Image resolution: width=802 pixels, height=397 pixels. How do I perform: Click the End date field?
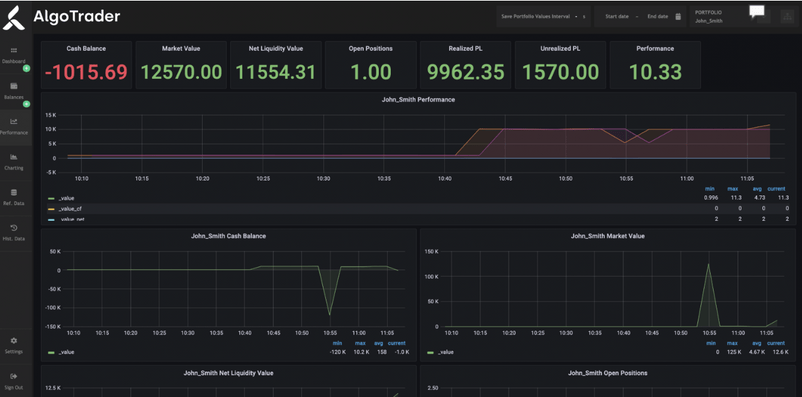click(x=657, y=16)
